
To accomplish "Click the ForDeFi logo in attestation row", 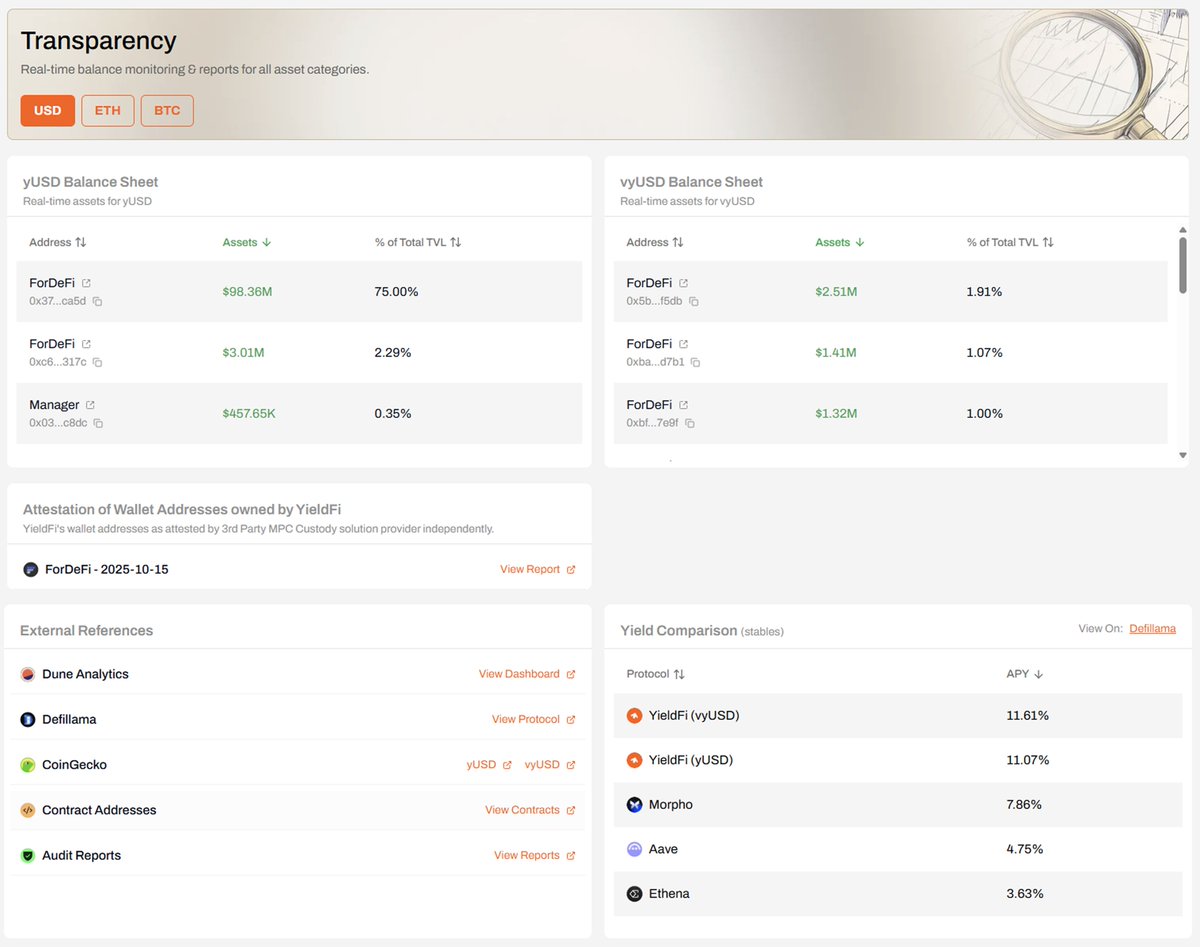I will [31, 569].
